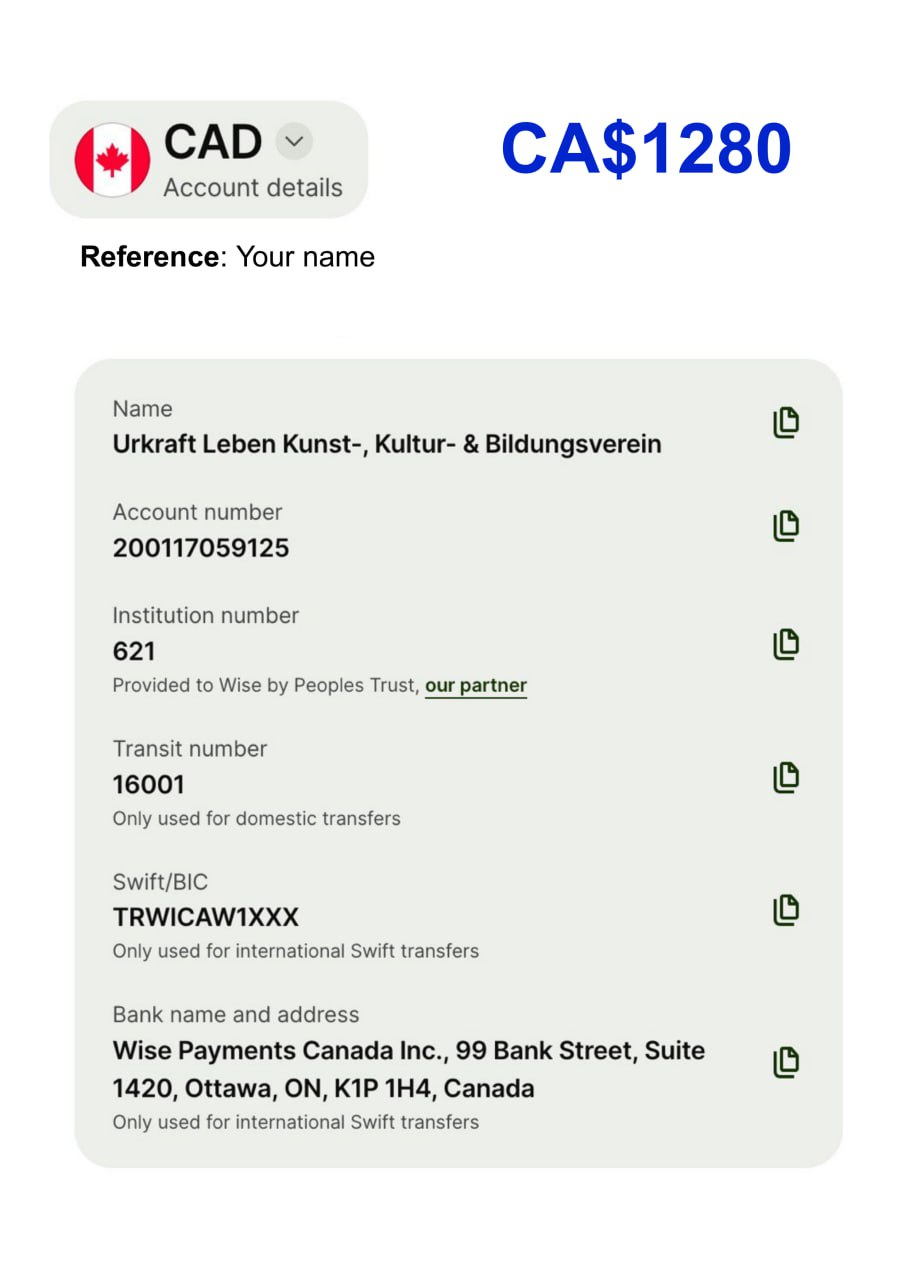Click the 'Only used for domestic transfers' note
905x1280 pixels.
coord(256,818)
